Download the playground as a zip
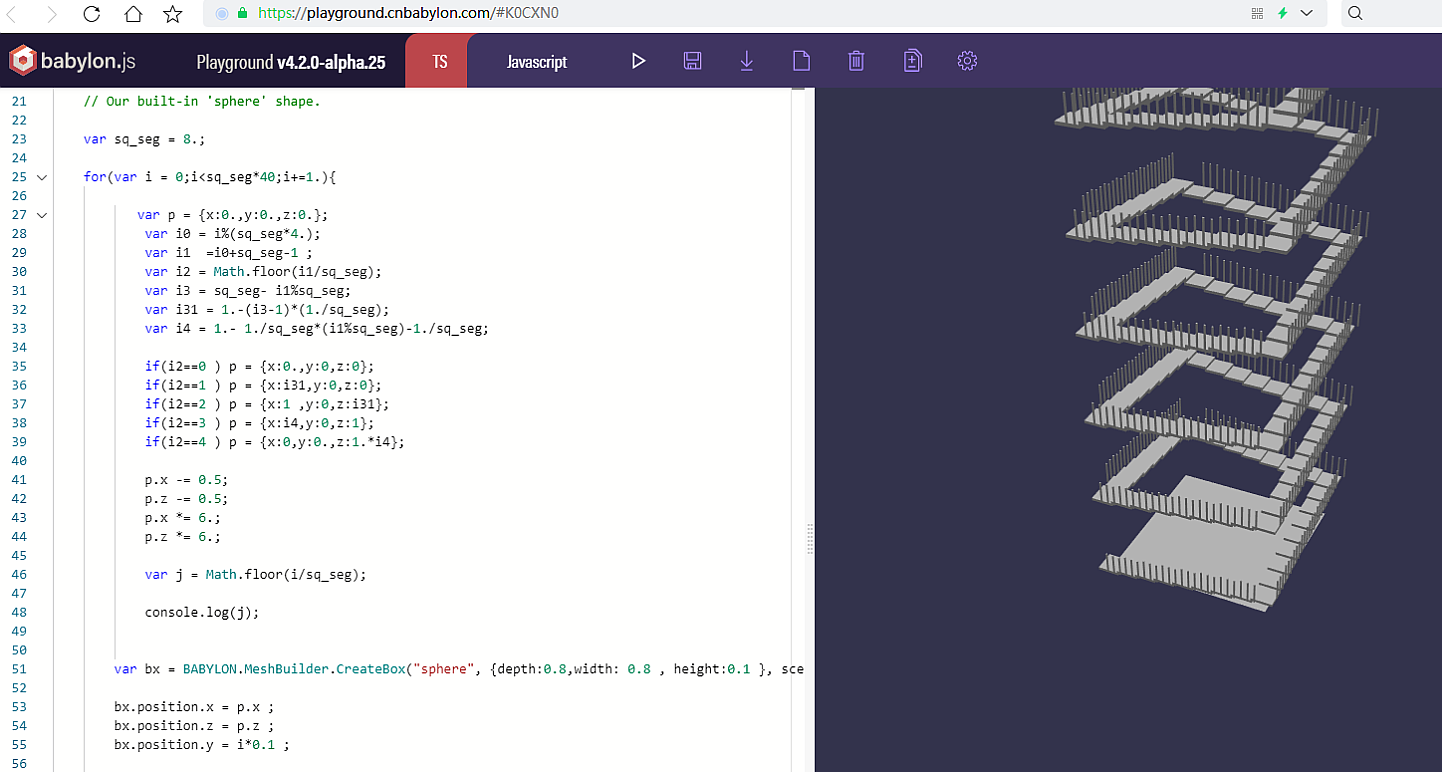 (746, 60)
